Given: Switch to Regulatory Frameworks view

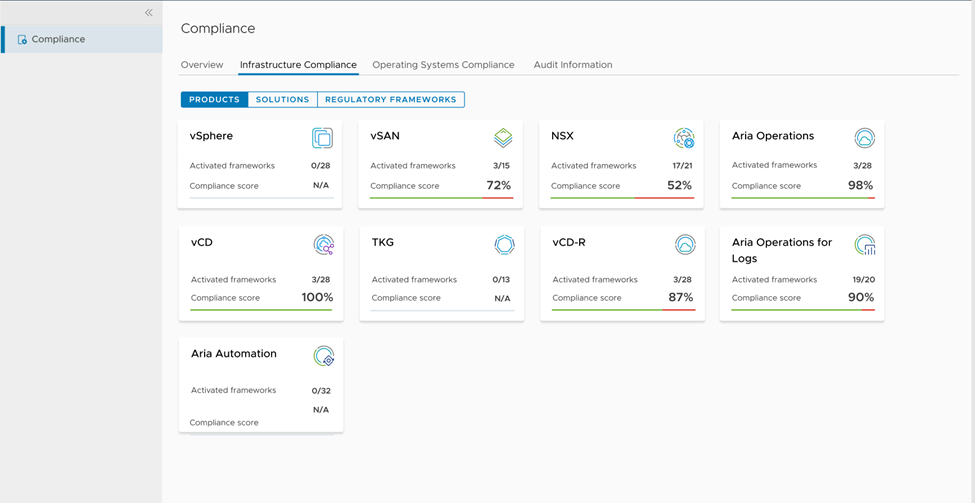Looking at the screenshot, I should (x=390, y=100).
